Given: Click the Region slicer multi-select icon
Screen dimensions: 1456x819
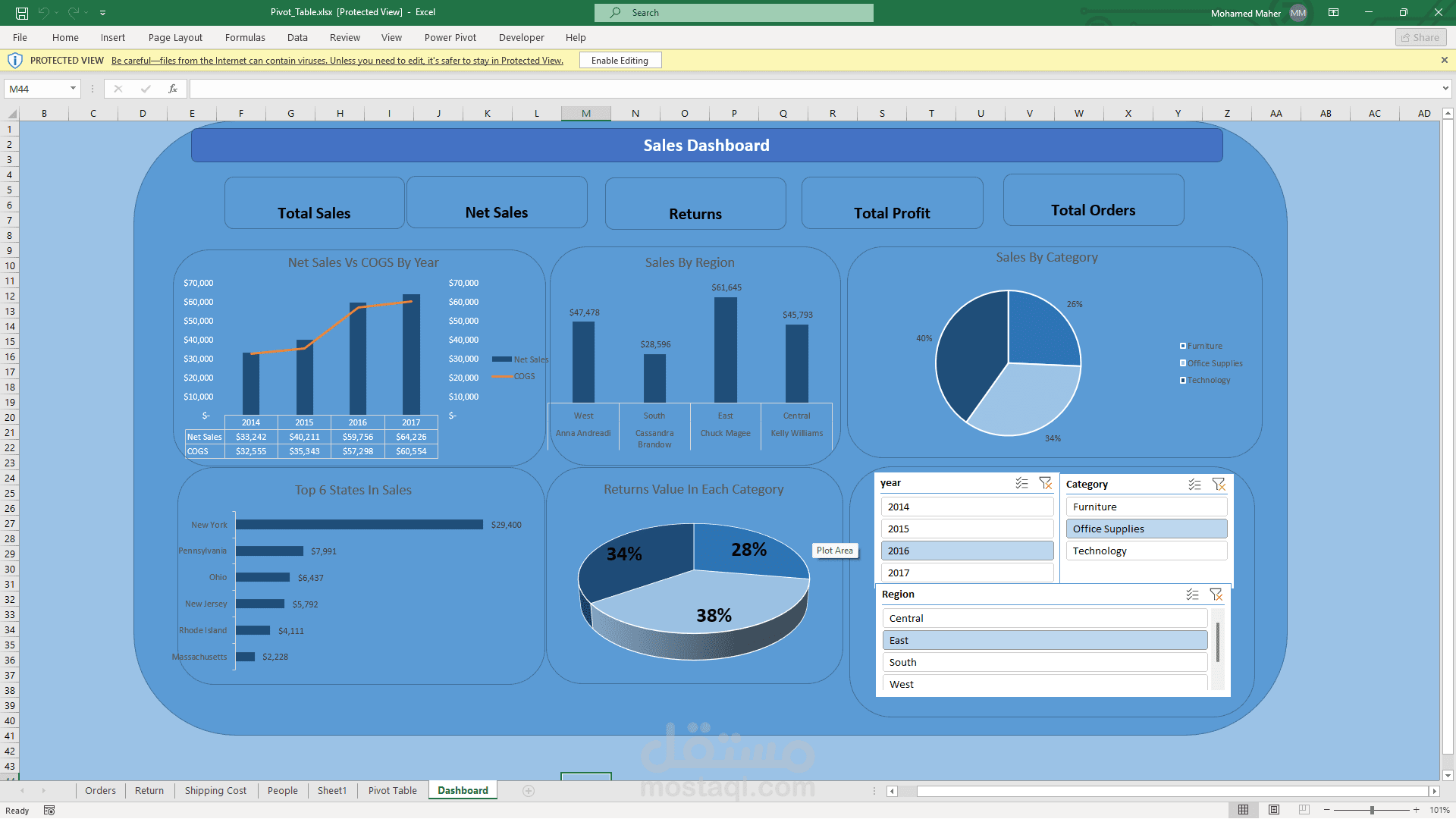Looking at the screenshot, I should click(1192, 595).
